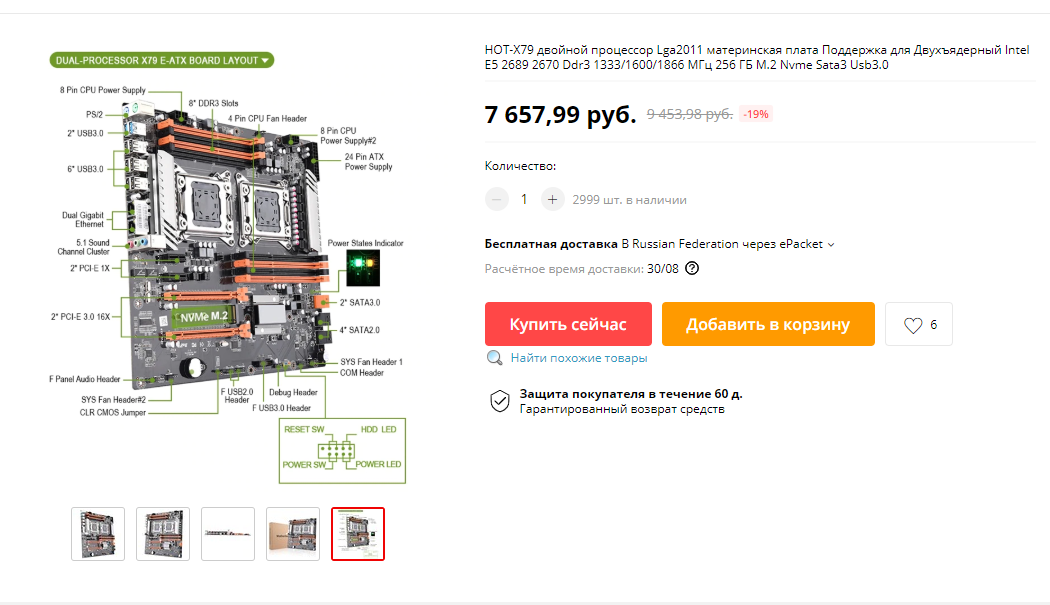This screenshot has width=1050, height=605.
Task: Click the magnifier icon for similar items
Action: (x=494, y=358)
